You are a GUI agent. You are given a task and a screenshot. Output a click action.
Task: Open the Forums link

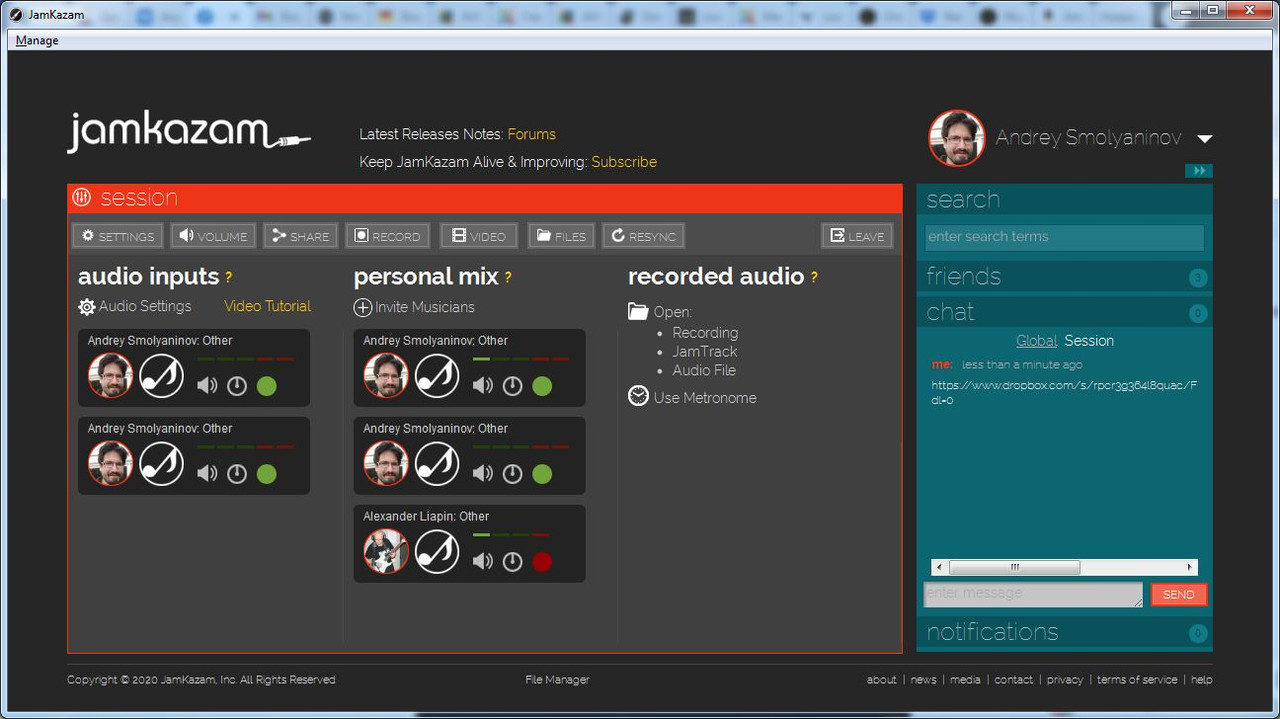pos(531,134)
